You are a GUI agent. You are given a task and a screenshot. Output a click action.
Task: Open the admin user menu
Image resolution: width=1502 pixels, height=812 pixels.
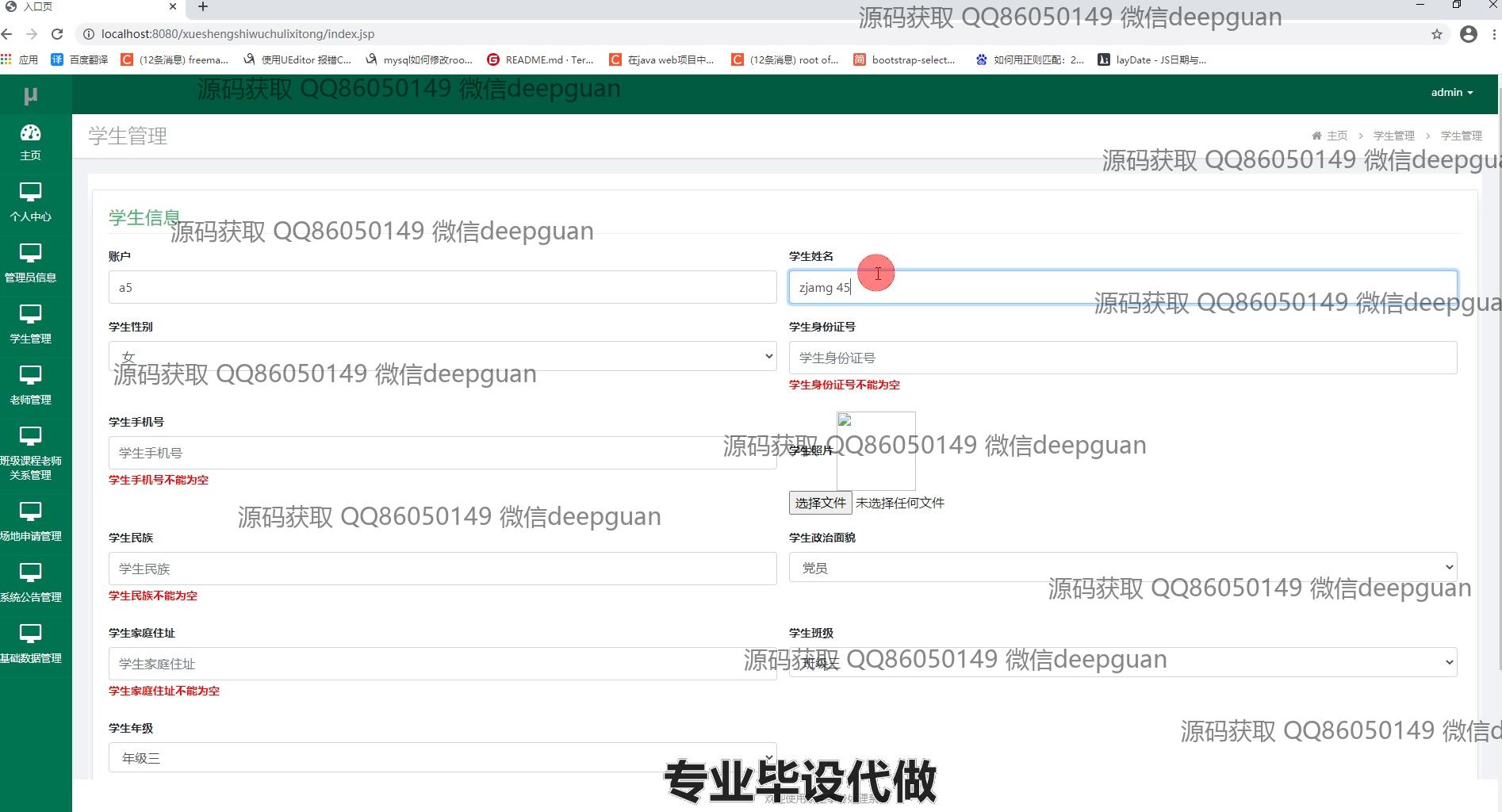pos(1451,93)
